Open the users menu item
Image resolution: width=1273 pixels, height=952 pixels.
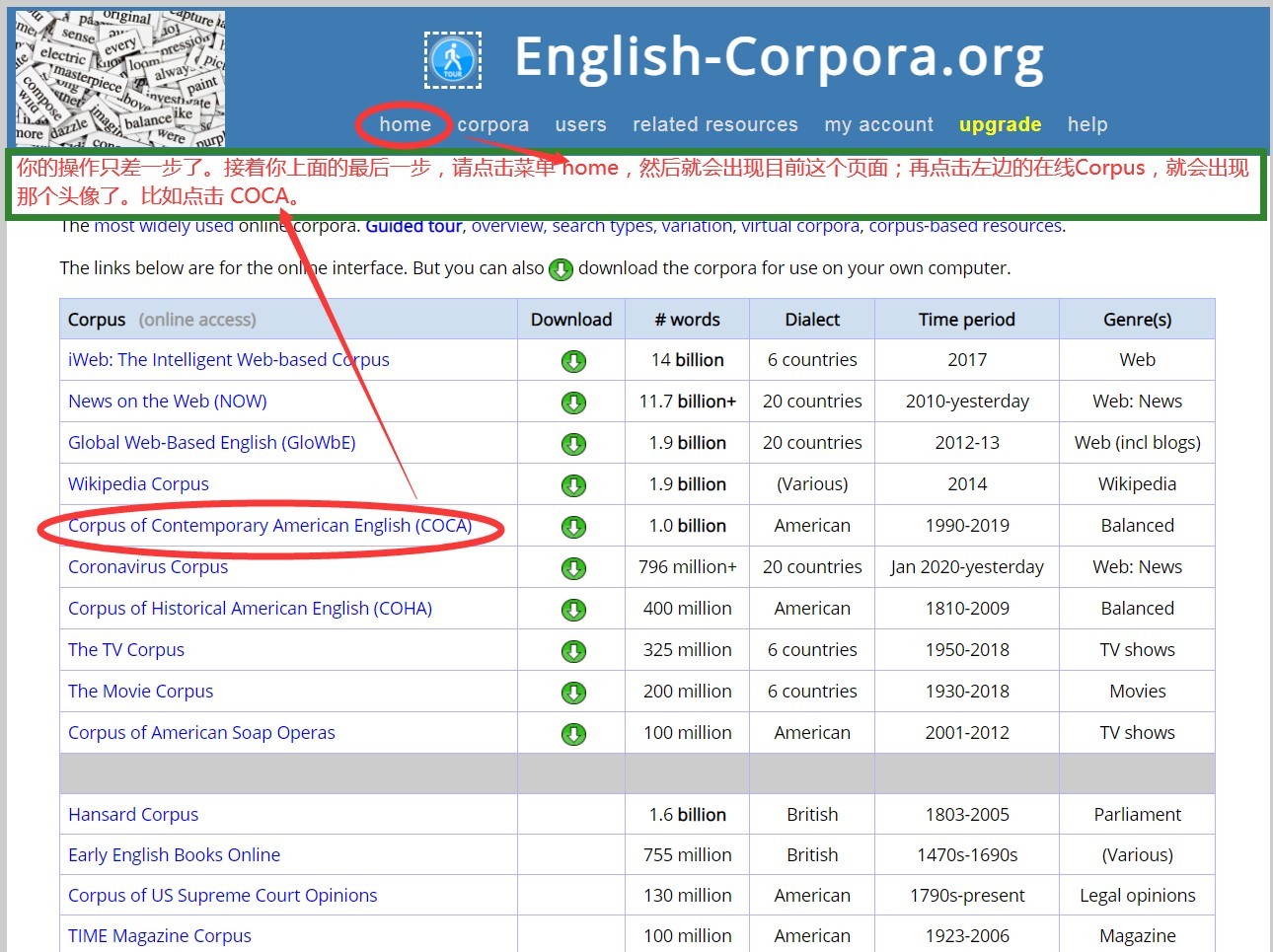pos(580,124)
